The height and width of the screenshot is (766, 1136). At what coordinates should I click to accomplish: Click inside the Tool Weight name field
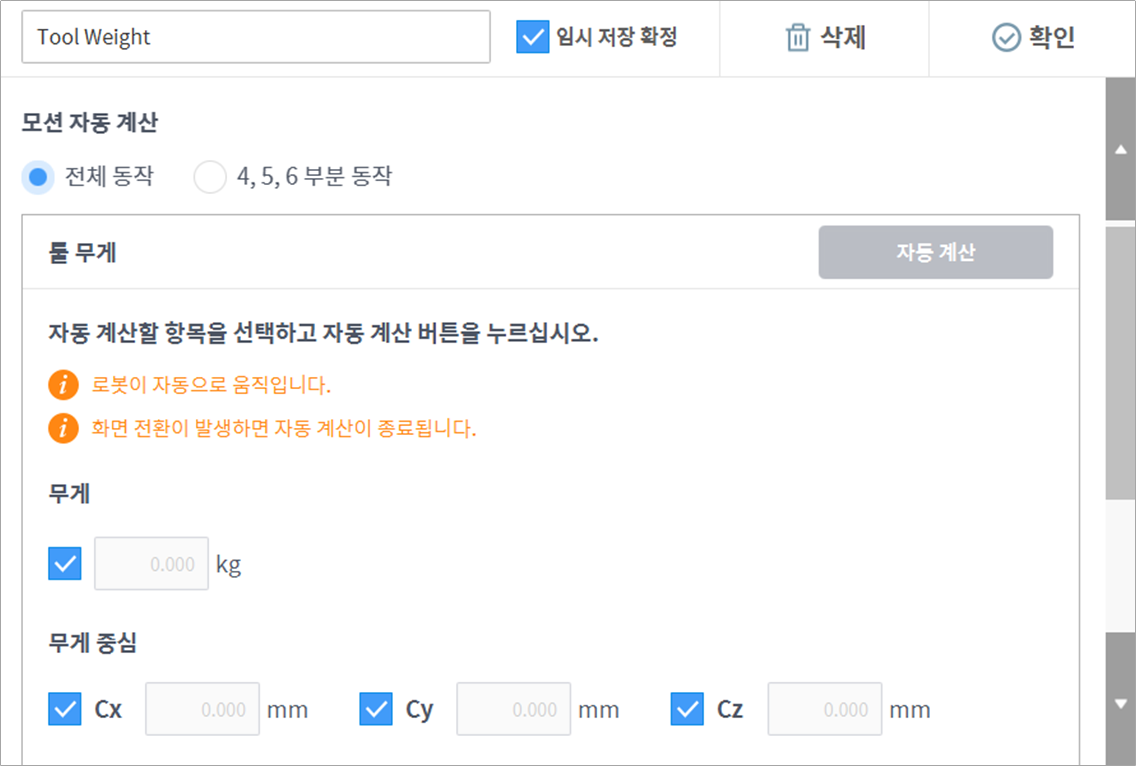click(x=256, y=37)
